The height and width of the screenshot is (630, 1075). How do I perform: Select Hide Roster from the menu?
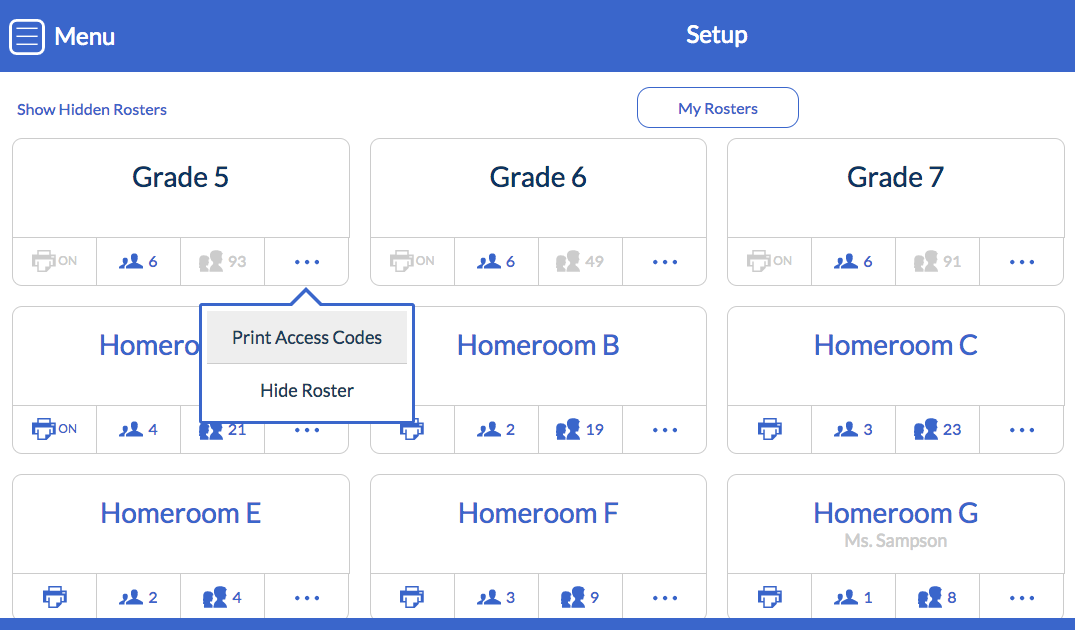click(x=306, y=390)
